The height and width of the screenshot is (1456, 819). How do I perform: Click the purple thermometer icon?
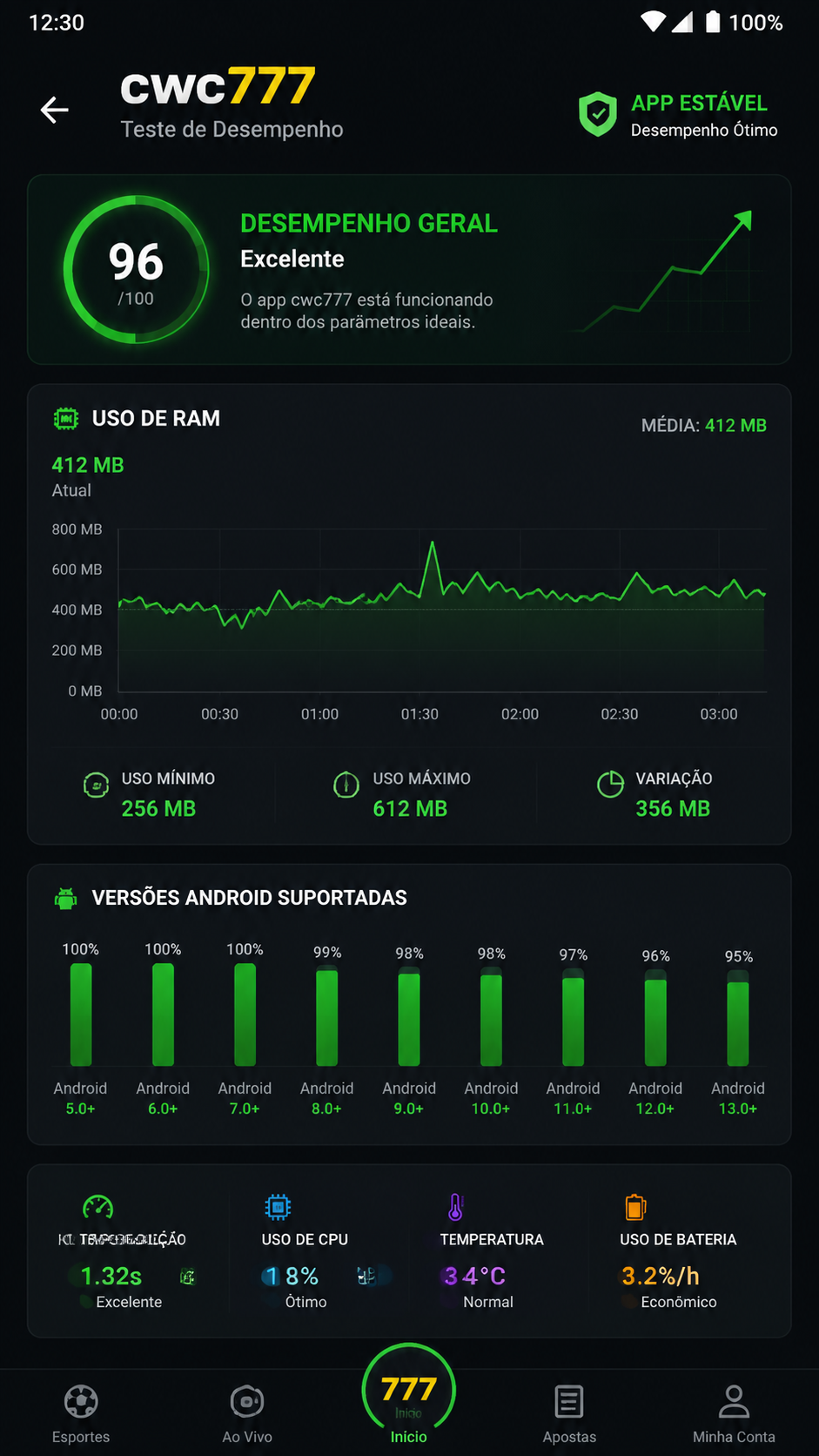point(455,1207)
